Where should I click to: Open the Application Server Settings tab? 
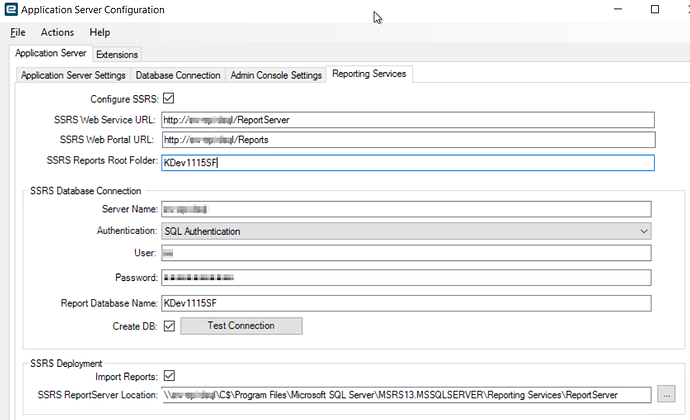(x=73, y=75)
